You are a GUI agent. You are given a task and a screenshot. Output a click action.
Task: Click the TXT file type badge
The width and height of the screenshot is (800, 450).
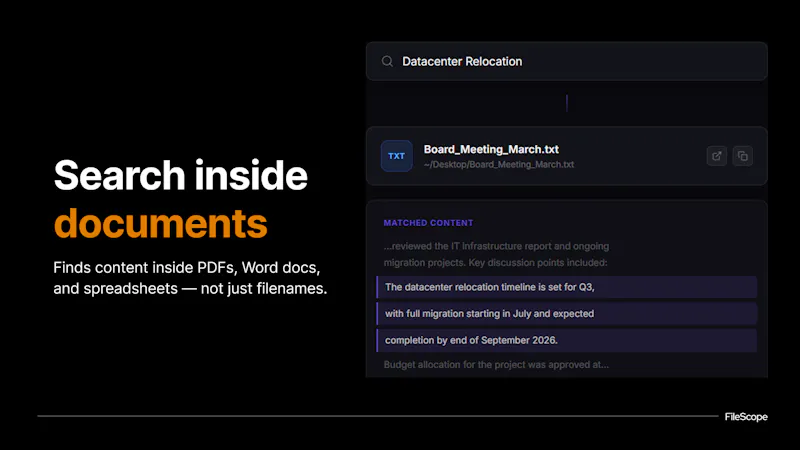396,156
